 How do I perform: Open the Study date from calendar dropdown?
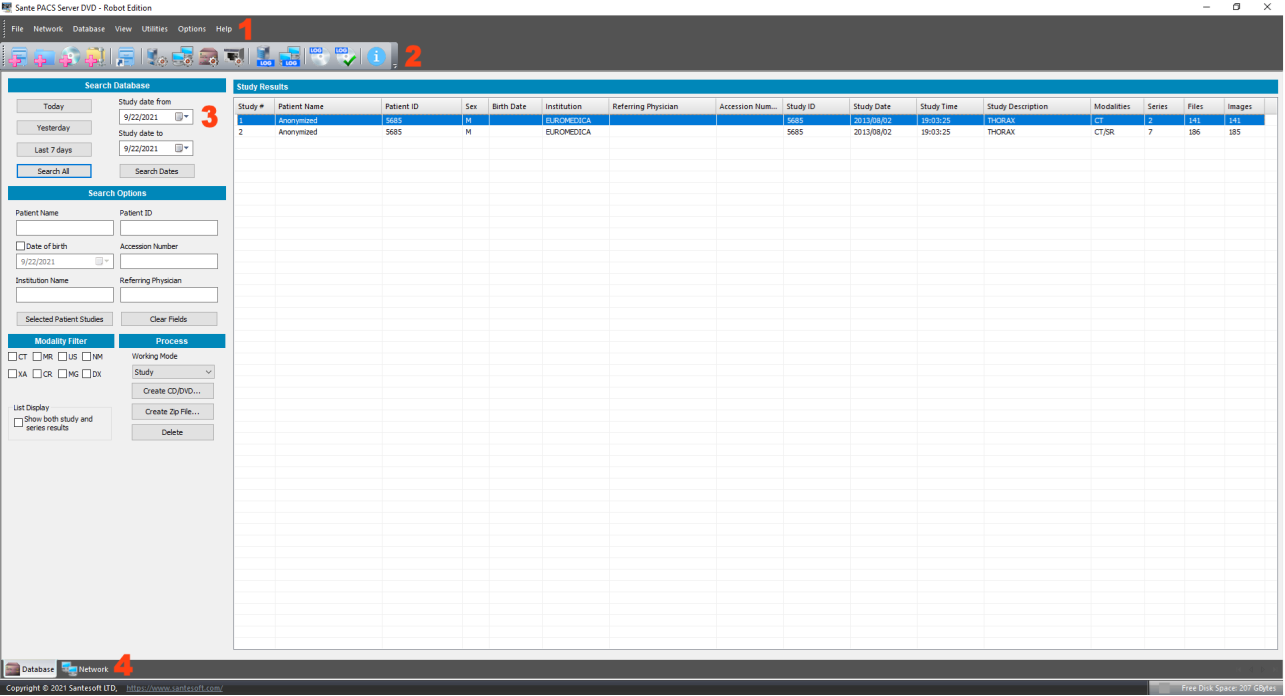(x=183, y=117)
